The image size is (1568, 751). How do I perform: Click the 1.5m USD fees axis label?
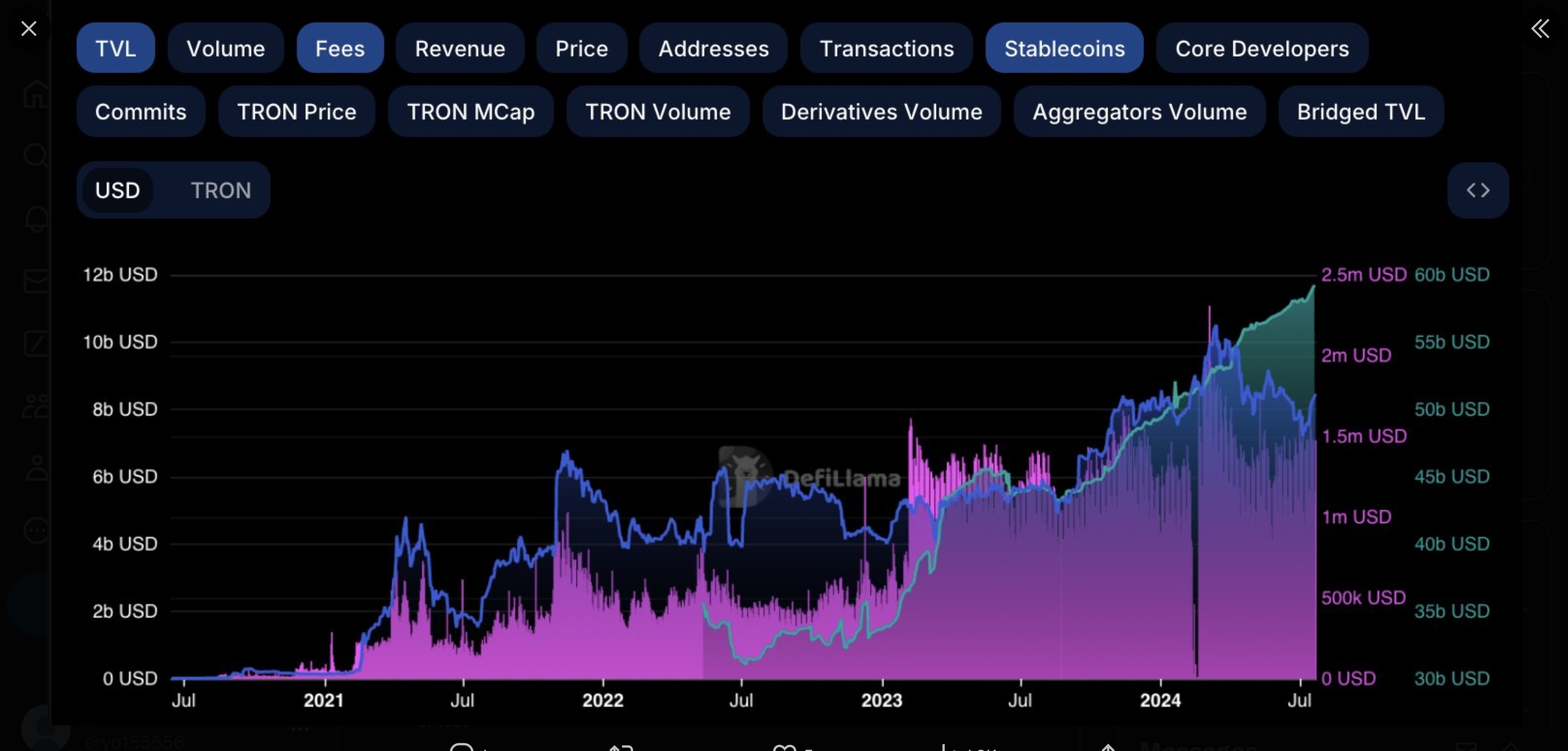(1364, 436)
